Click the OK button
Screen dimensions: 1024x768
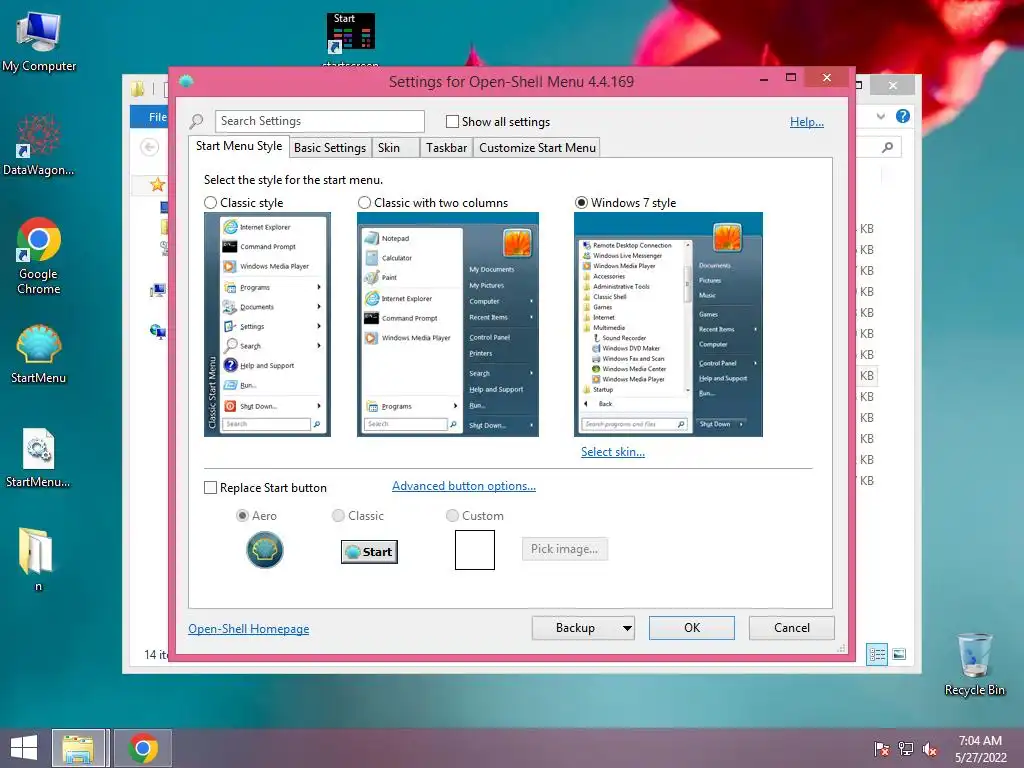pos(692,628)
